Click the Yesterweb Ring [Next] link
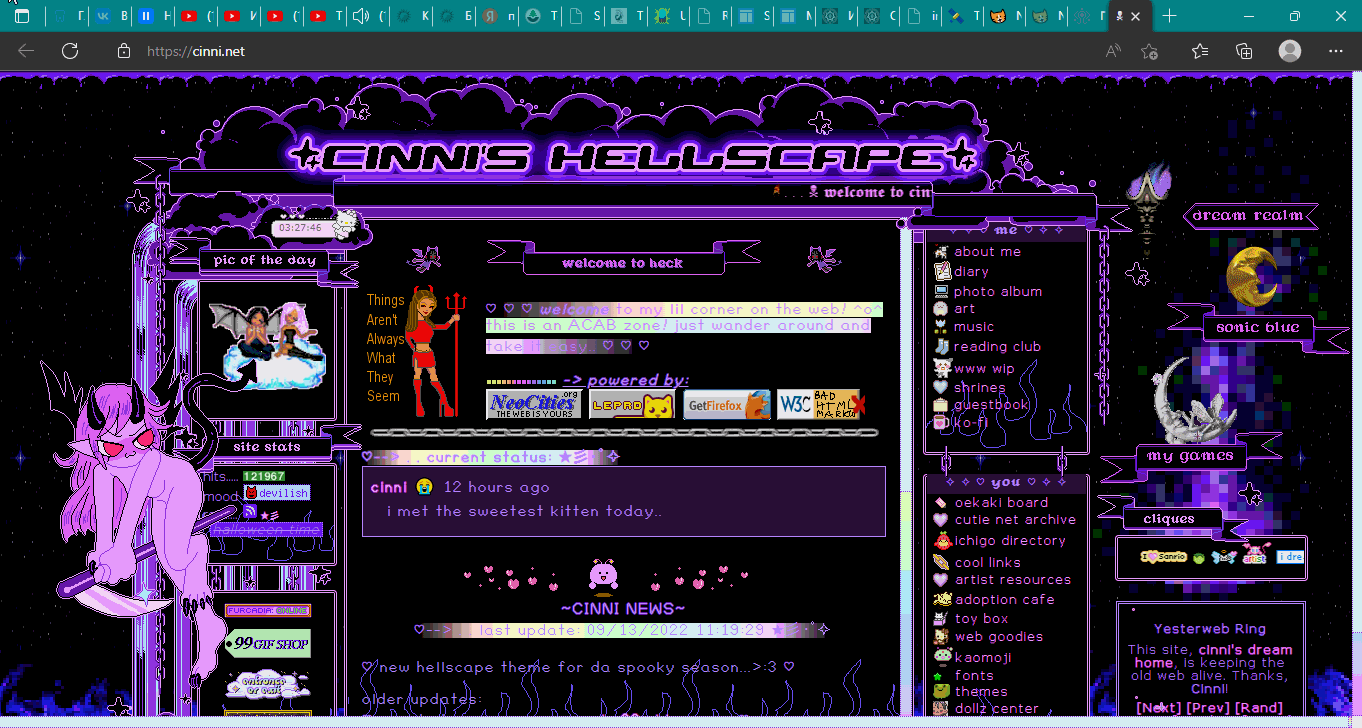Image resolution: width=1362 pixels, height=728 pixels. click(1158, 708)
